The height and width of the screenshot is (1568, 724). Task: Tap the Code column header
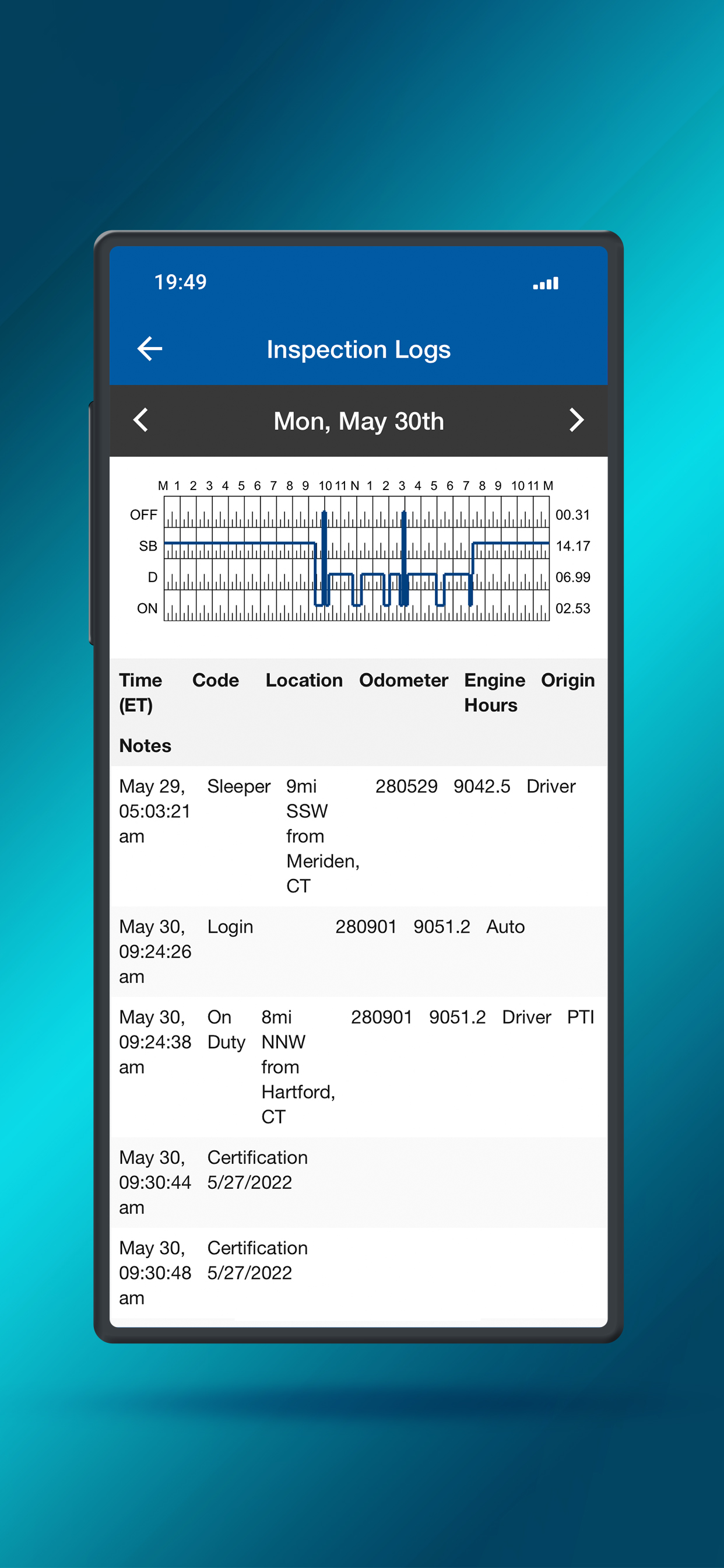tap(215, 680)
